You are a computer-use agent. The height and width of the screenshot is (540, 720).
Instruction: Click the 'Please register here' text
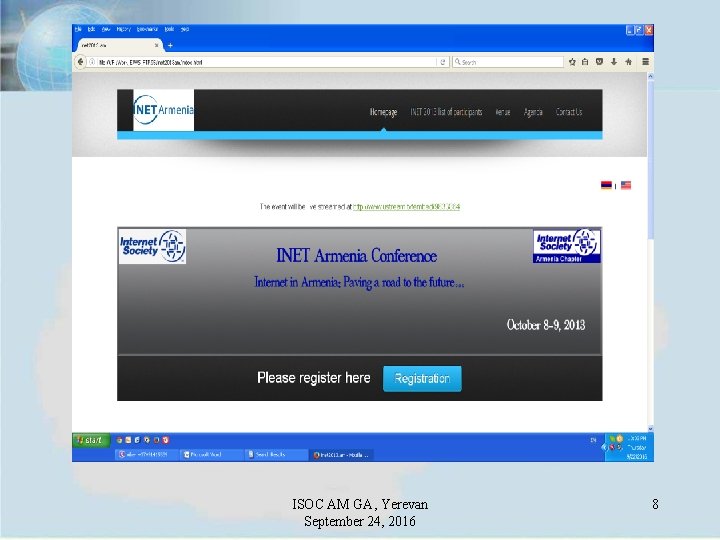[314, 378]
